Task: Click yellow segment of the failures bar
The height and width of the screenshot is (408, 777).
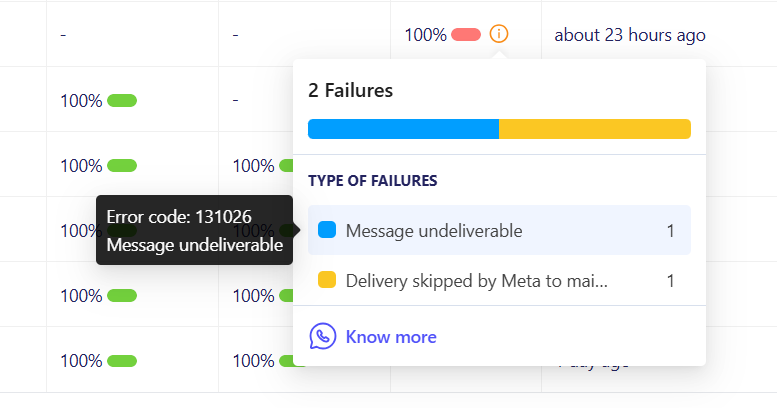Action: tap(595, 129)
